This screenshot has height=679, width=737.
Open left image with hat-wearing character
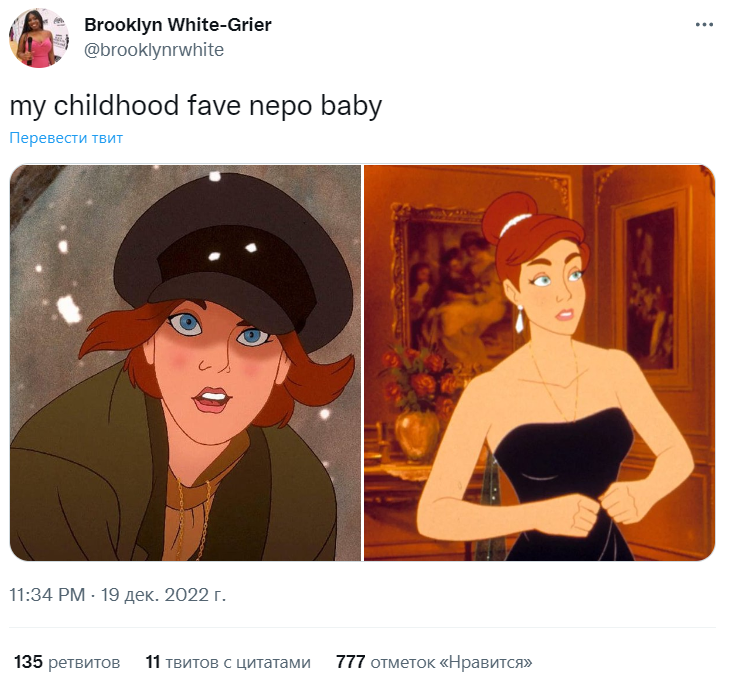pyautogui.click(x=186, y=362)
